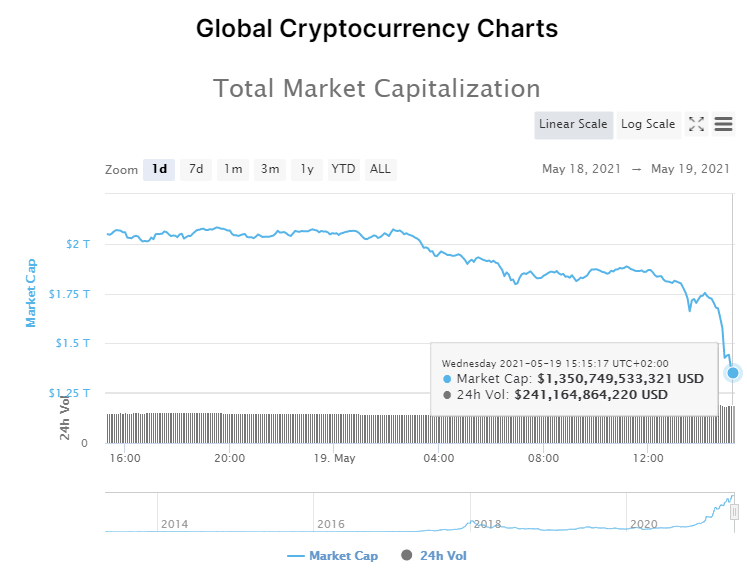Click the 24h volume bars area
The height and width of the screenshot is (574, 747).
(400, 428)
